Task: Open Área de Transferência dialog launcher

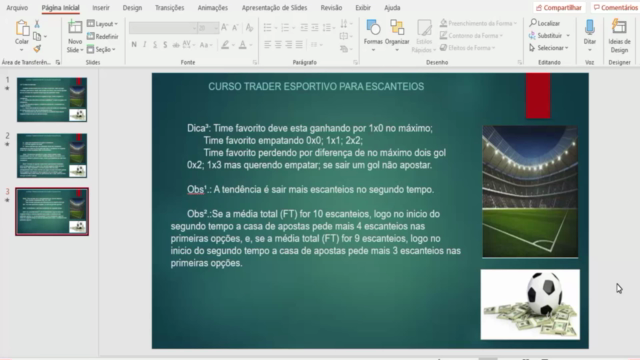Action: pos(58,62)
